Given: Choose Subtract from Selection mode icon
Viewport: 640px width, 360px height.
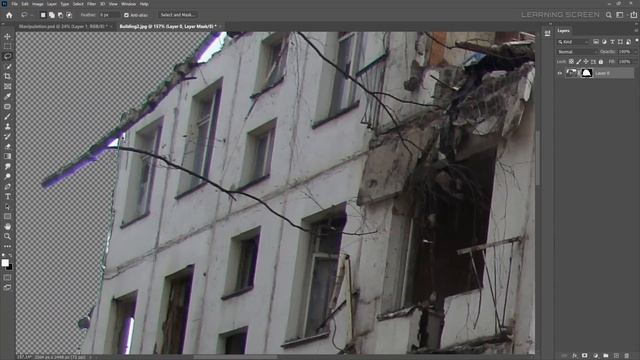Looking at the screenshot, I should 60,15.
